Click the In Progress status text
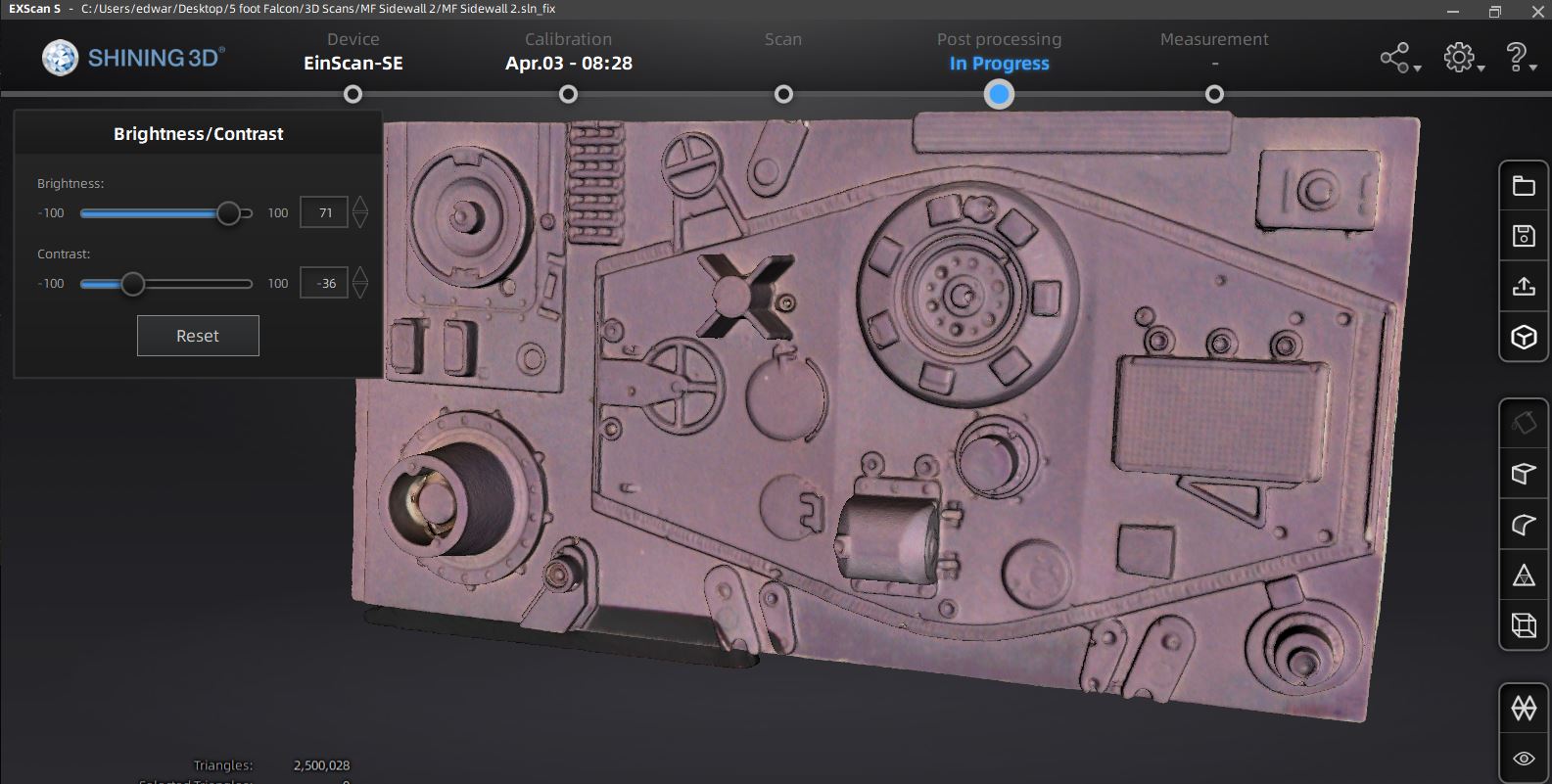This screenshot has height=784, width=1552. 999,64
